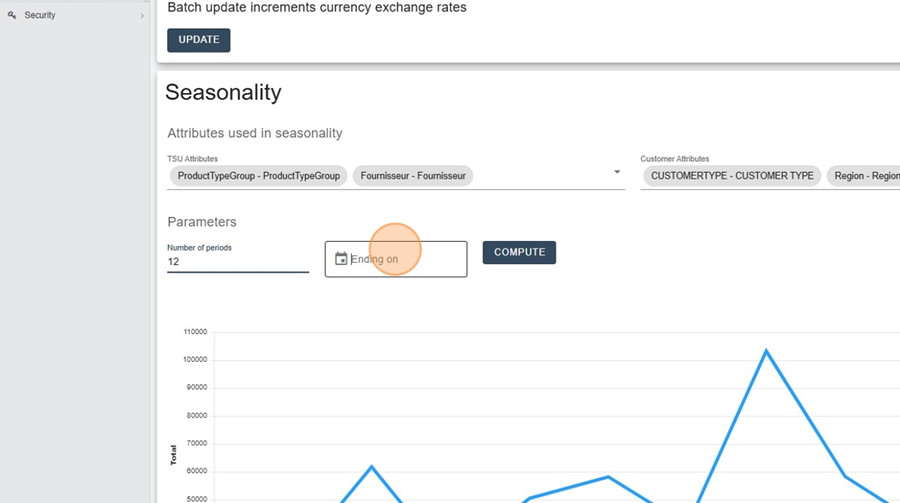Click the Security key icon in sidebar
Screen dimensions: 900x503
click(11, 15)
